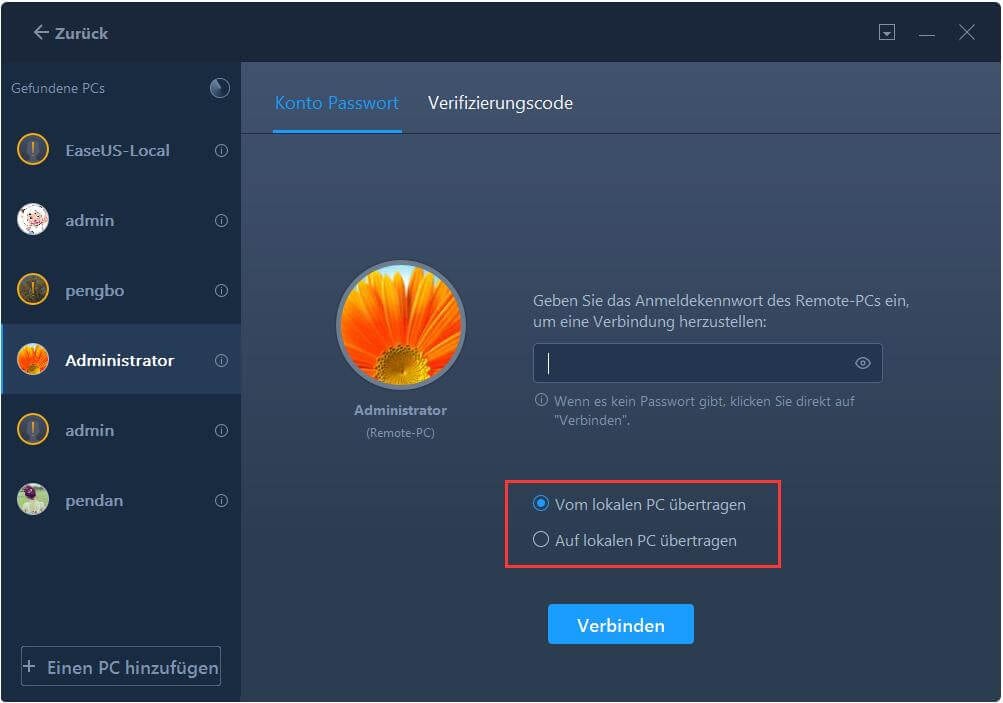
Task: Refresh the found PCs list
Action: (219, 88)
